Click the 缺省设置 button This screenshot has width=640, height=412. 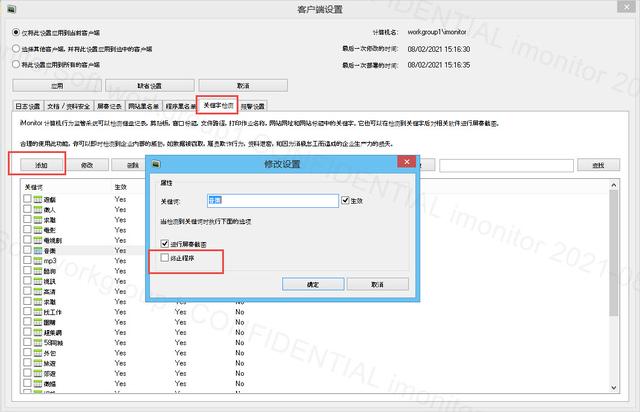pos(149,86)
